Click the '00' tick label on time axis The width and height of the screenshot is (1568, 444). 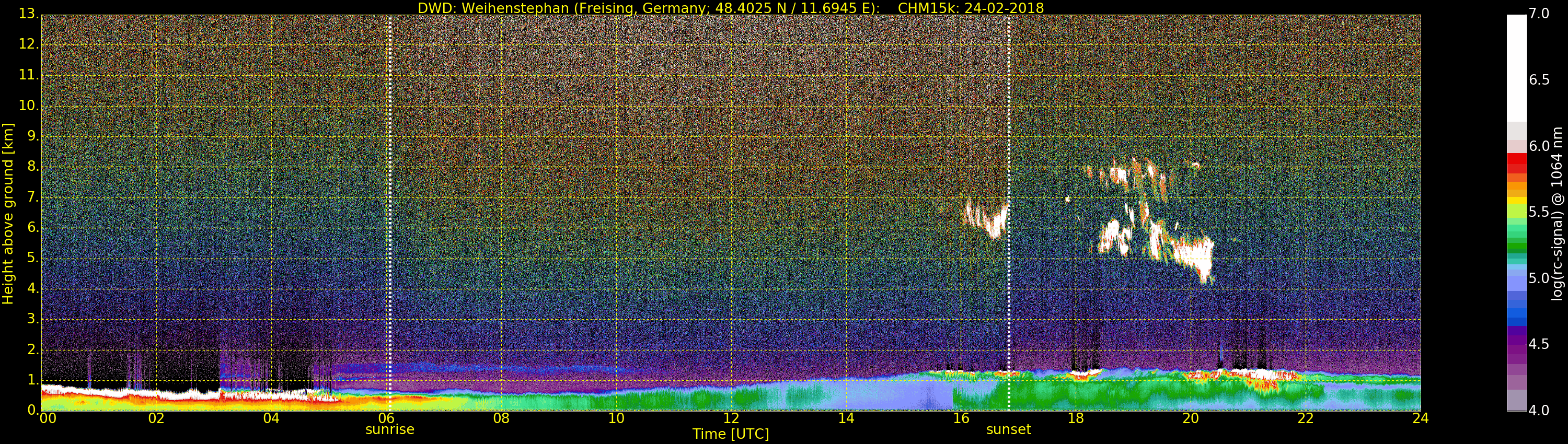point(48,418)
